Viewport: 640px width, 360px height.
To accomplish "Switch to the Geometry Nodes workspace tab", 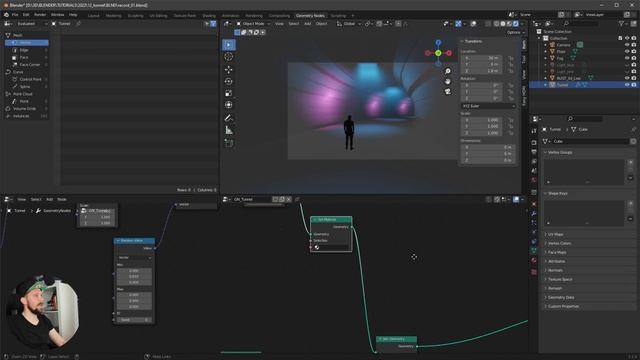I will (x=310, y=16).
